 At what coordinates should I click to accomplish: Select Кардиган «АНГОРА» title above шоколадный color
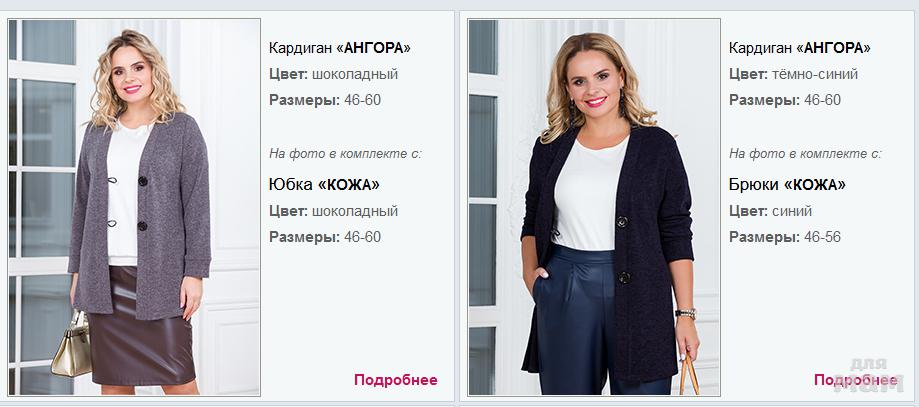click(340, 48)
